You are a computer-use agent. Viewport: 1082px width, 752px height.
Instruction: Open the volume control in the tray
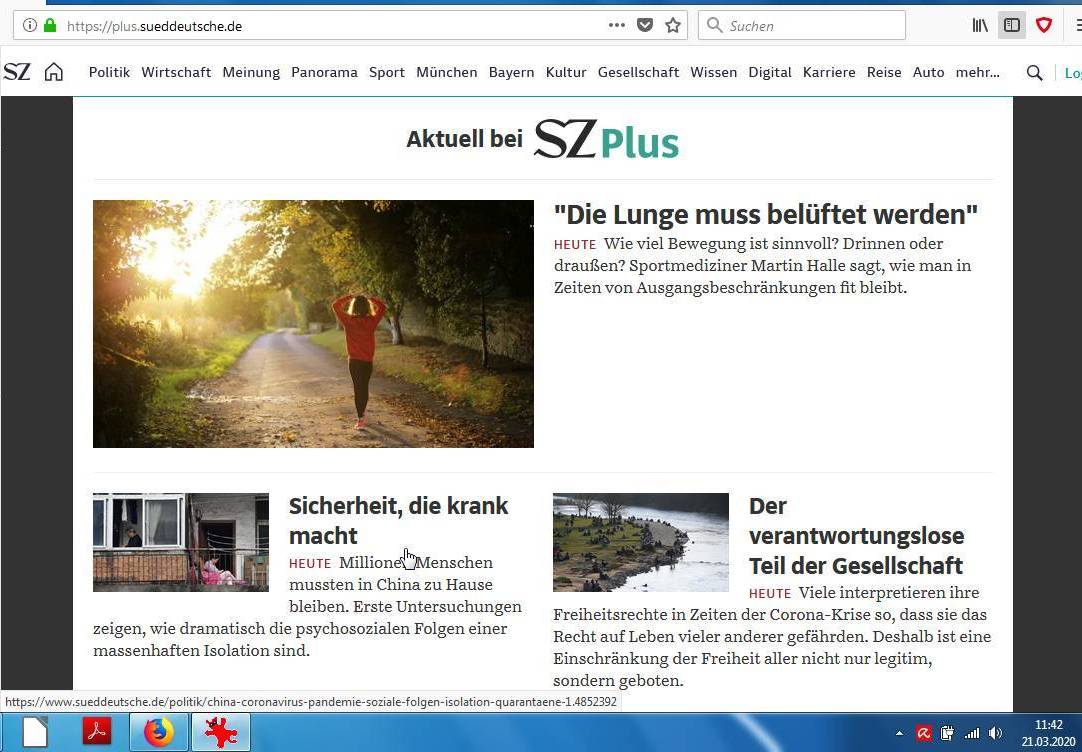click(995, 733)
